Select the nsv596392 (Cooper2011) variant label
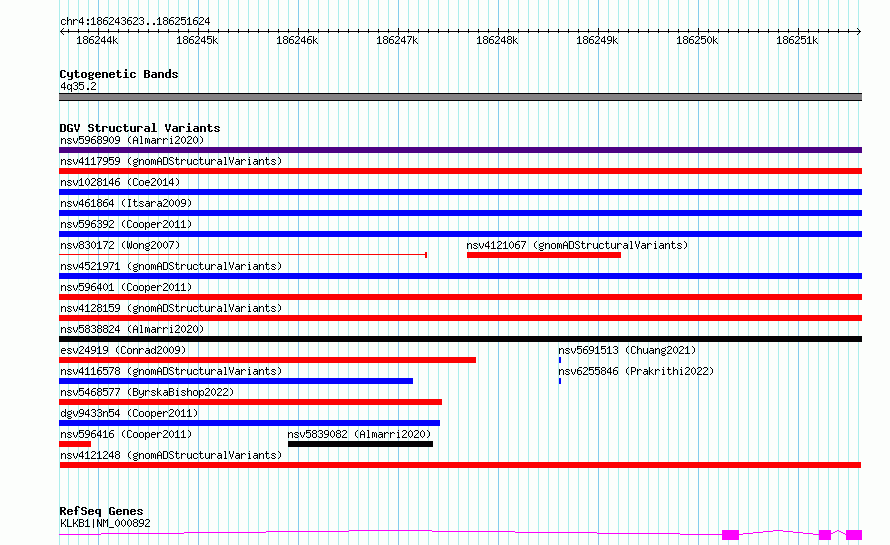The width and height of the screenshot is (890, 545). (x=126, y=224)
